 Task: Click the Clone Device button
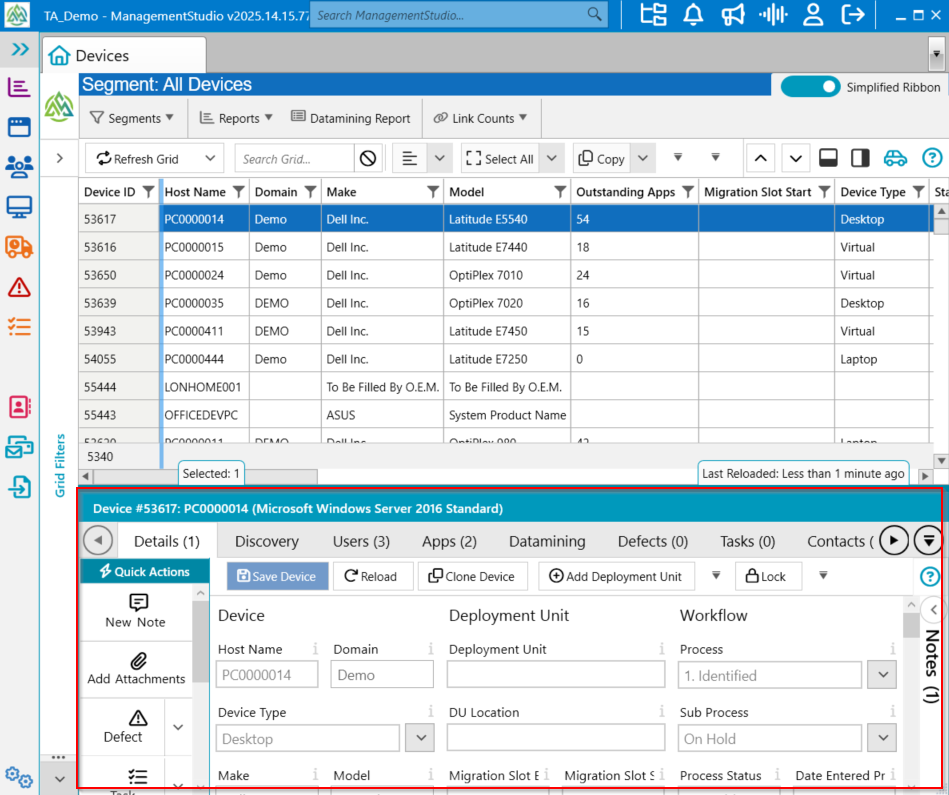(x=471, y=576)
